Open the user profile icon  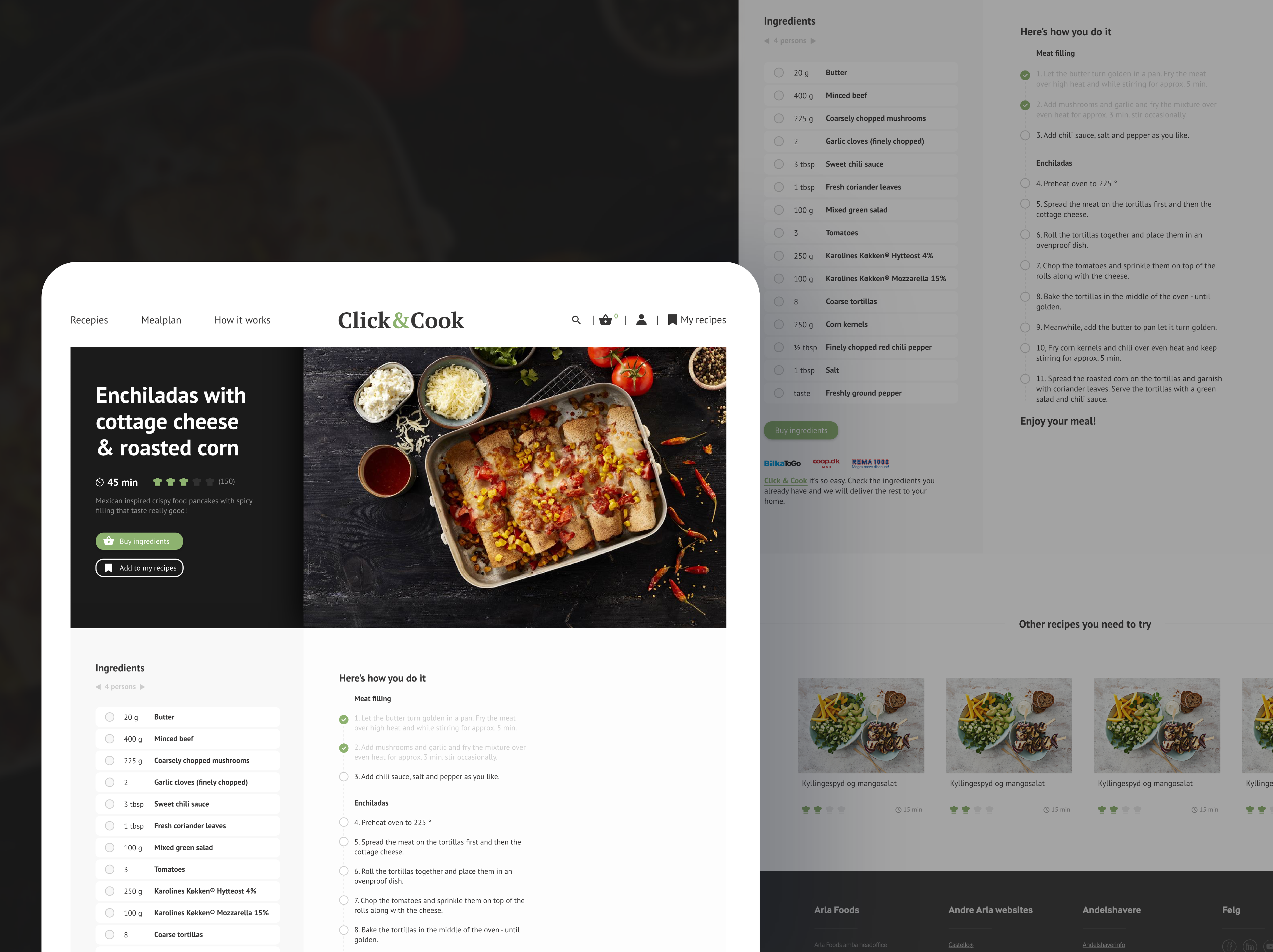[x=641, y=320]
